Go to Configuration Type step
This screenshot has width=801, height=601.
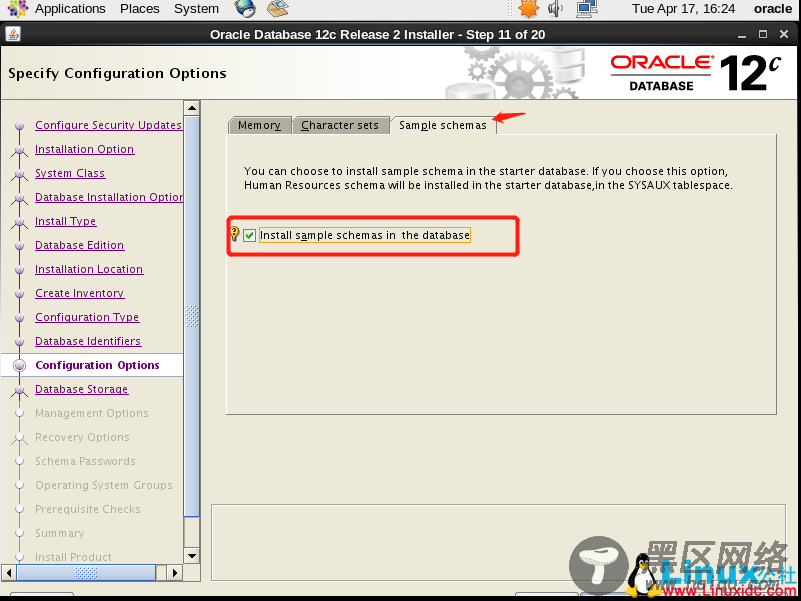coord(87,317)
